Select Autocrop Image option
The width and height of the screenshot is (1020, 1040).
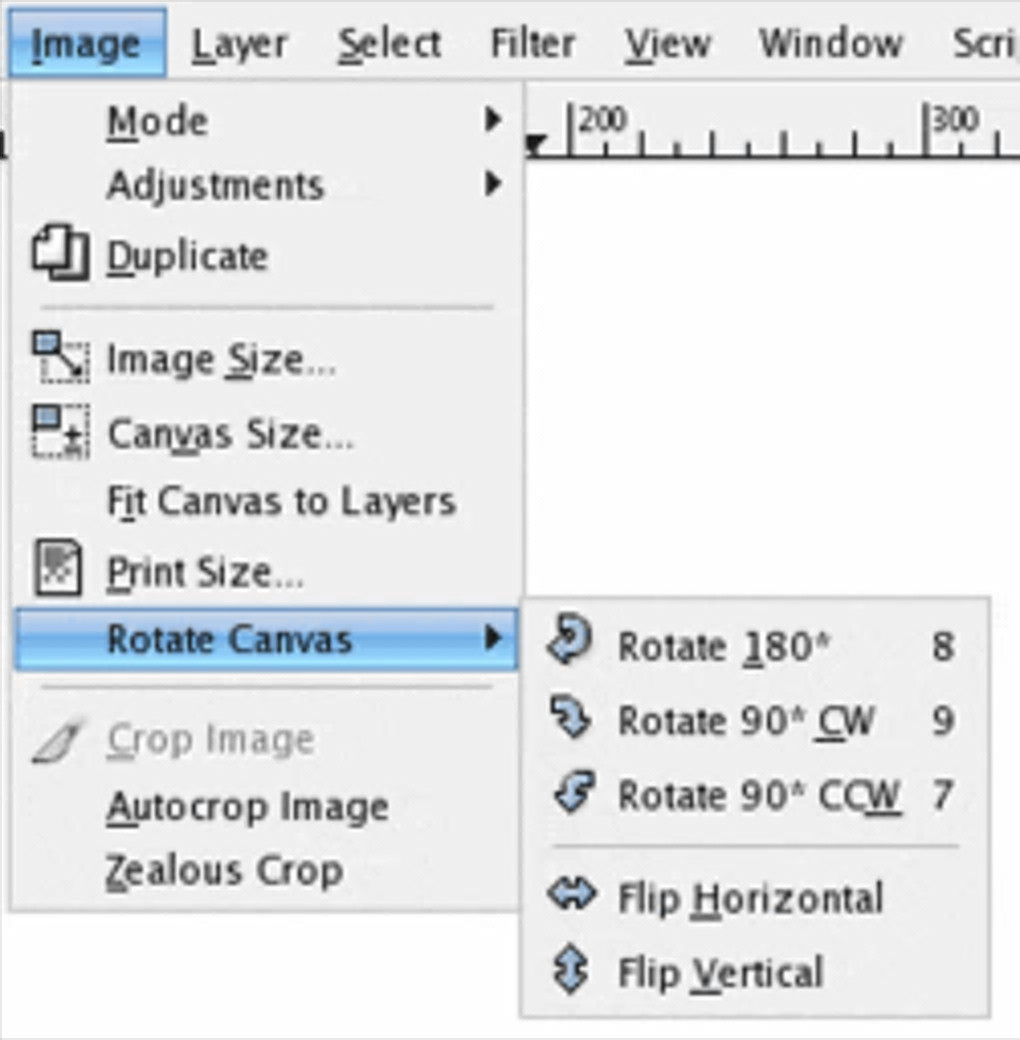(247, 807)
